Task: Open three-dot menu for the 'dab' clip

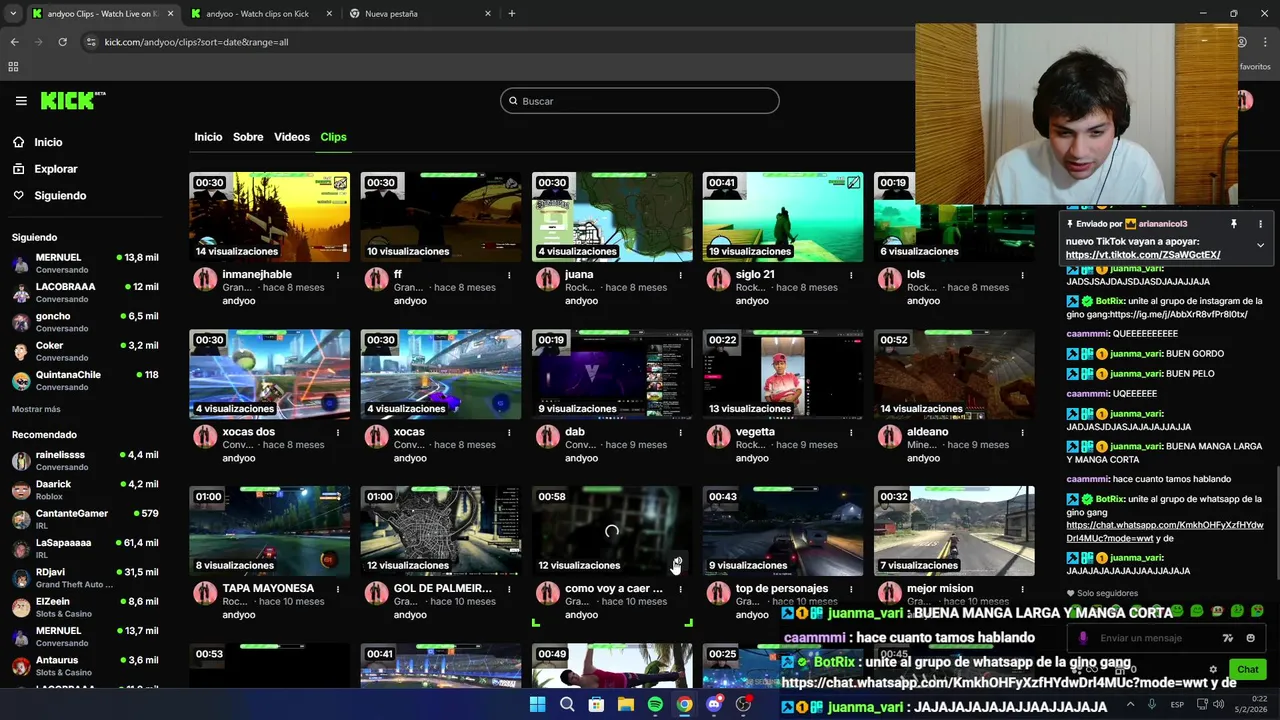Action: pos(680,432)
